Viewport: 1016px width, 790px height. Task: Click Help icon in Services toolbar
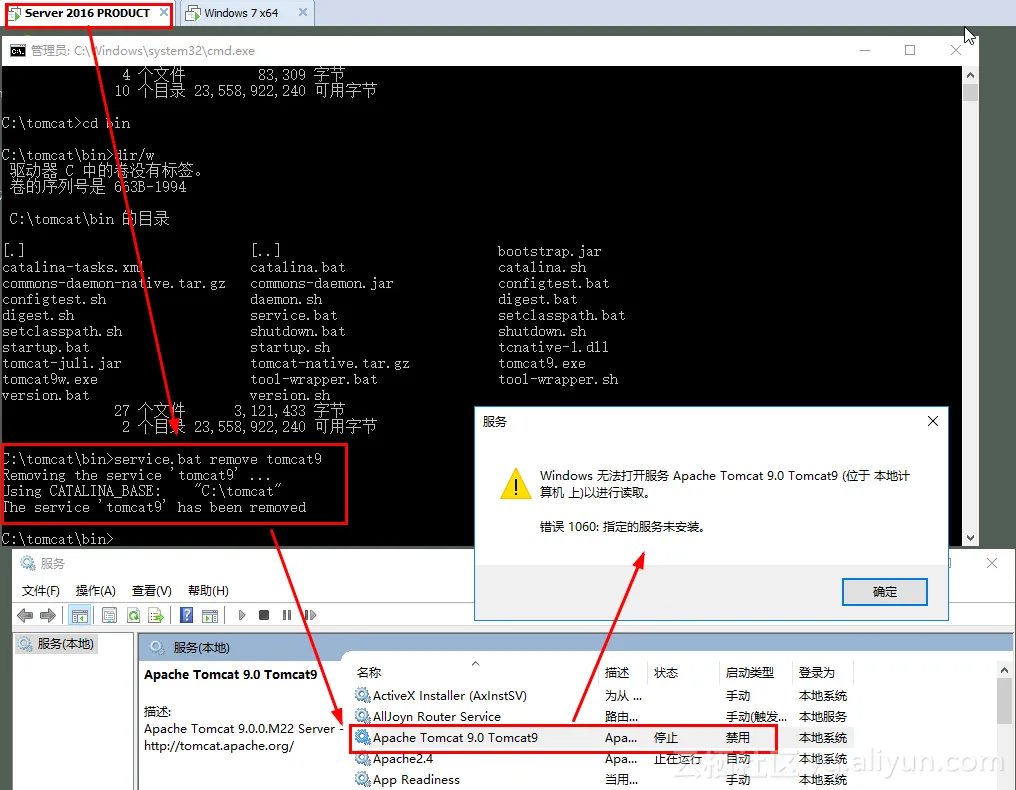coord(187,615)
